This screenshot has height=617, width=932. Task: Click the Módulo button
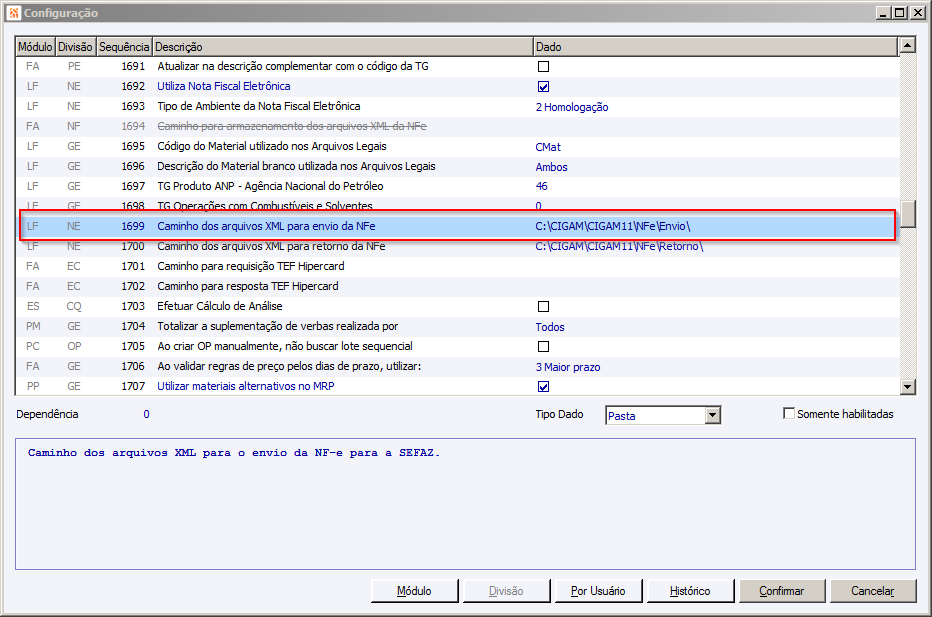point(414,591)
